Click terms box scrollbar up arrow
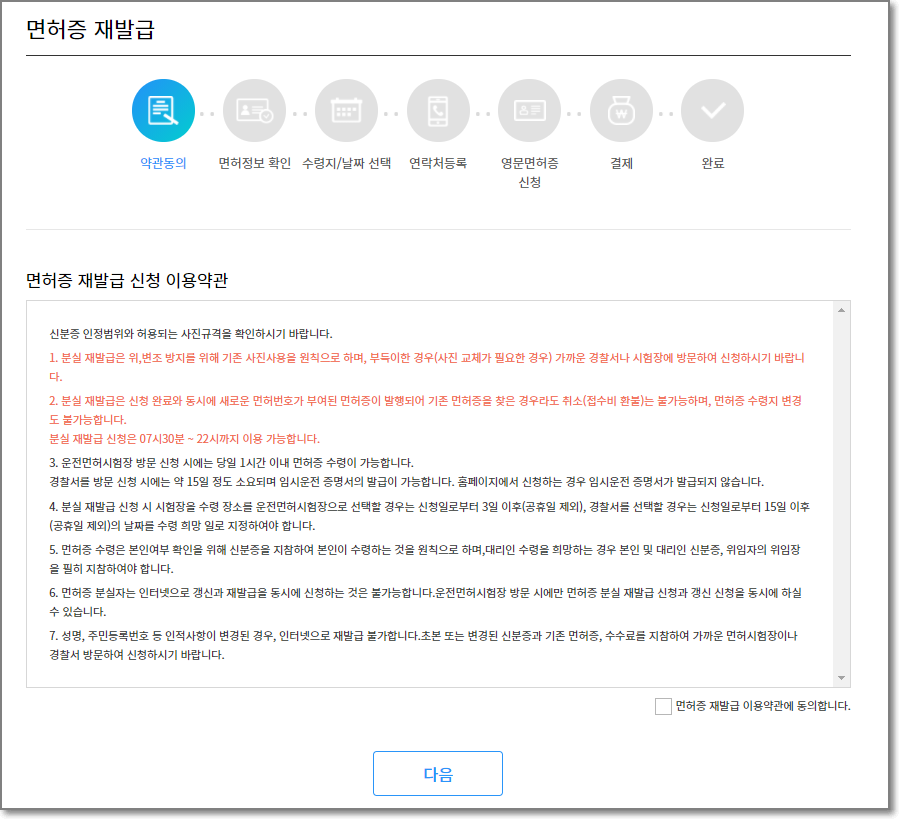899x819 pixels. 841,310
